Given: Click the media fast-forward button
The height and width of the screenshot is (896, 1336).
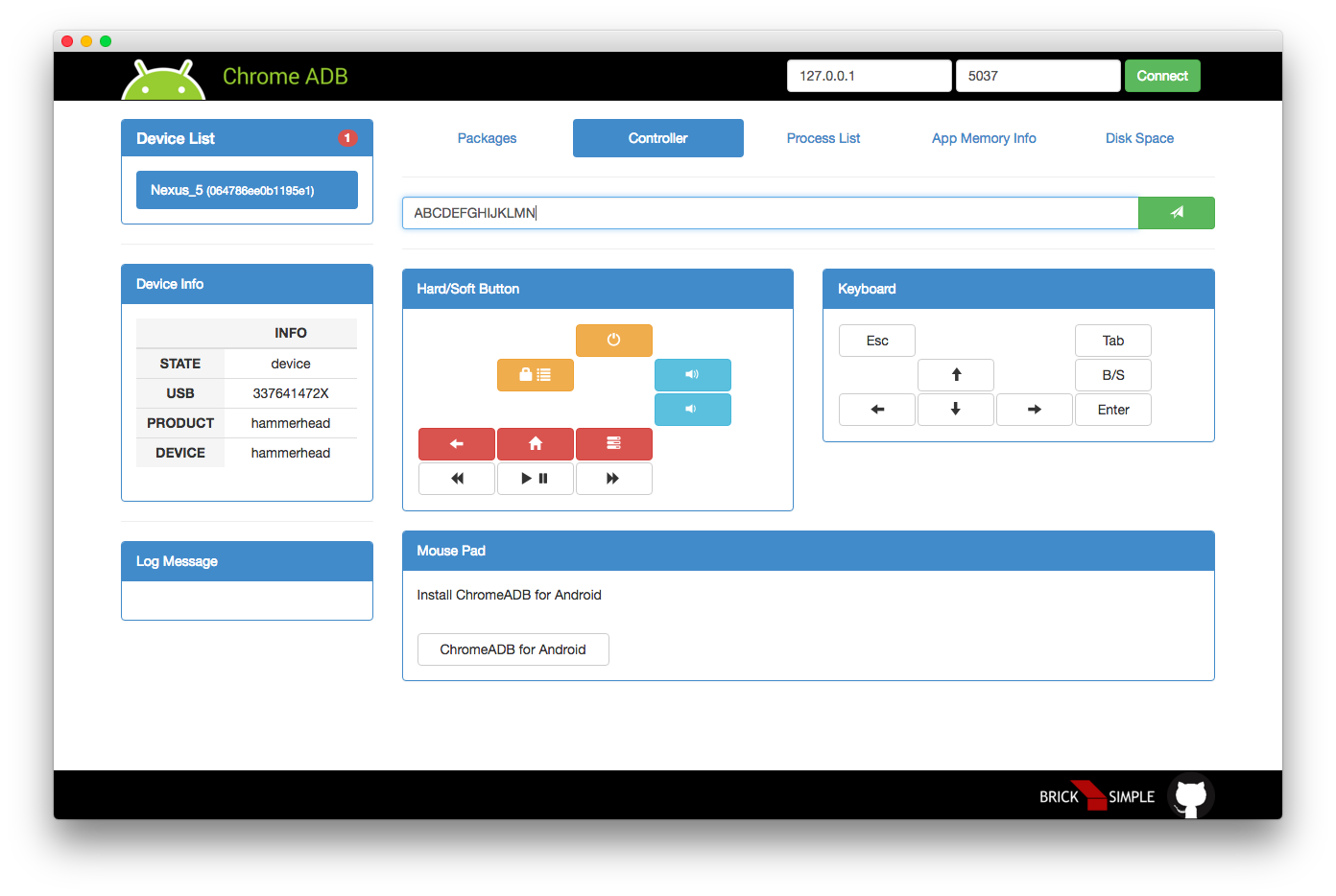Looking at the screenshot, I should [614, 479].
